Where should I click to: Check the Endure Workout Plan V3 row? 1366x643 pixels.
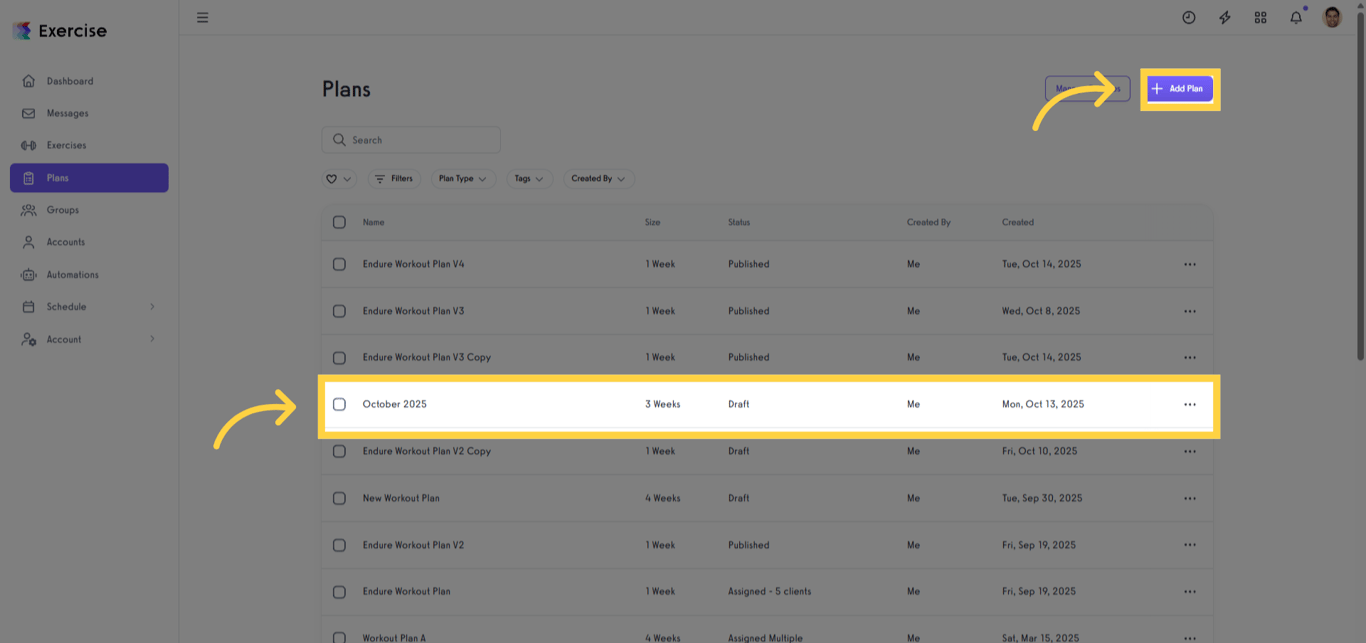click(339, 311)
